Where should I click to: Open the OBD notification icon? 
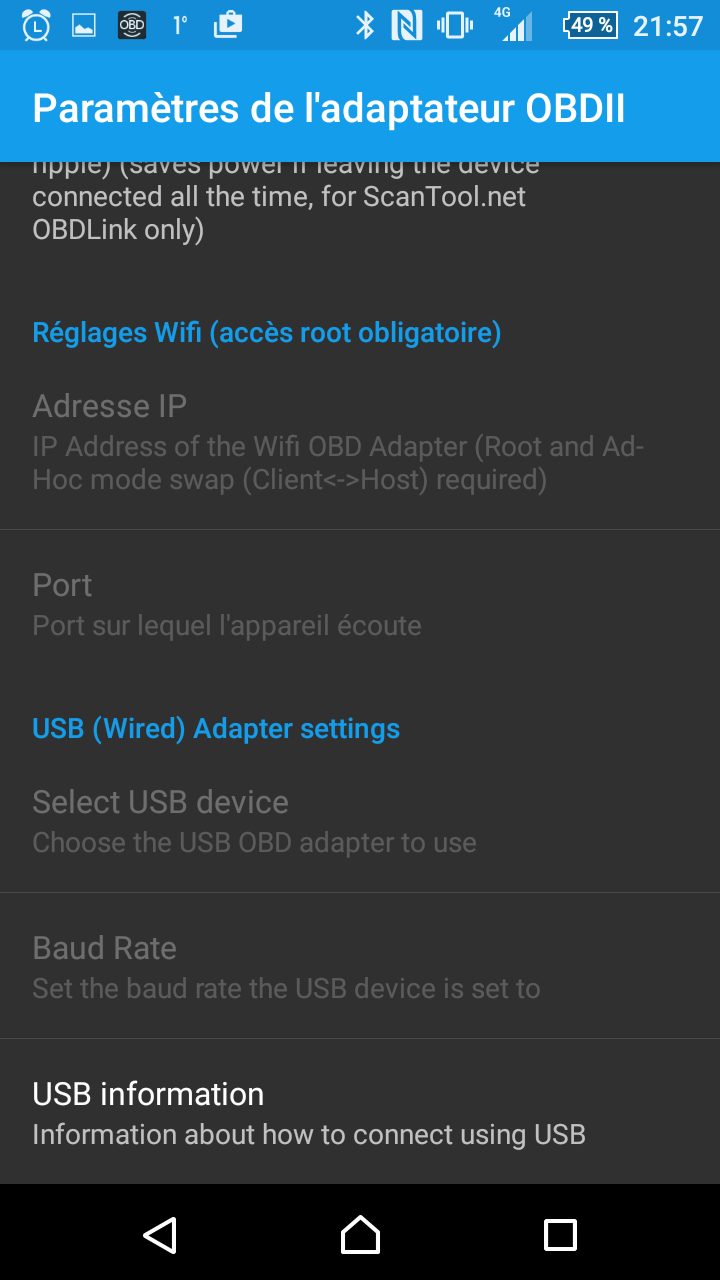[x=132, y=25]
